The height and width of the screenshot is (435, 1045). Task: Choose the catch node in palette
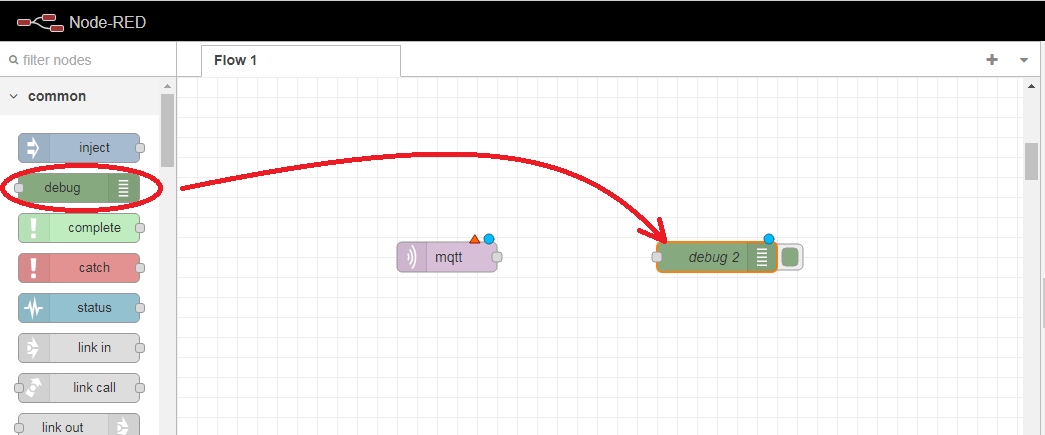tap(79, 268)
